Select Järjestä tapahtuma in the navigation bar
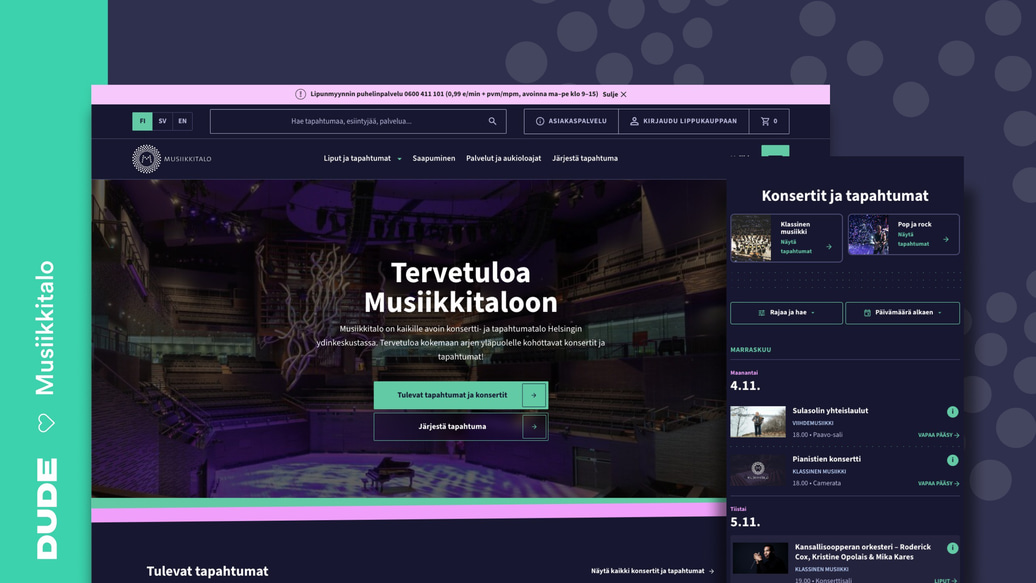The height and width of the screenshot is (583, 1036). [585, 159]
